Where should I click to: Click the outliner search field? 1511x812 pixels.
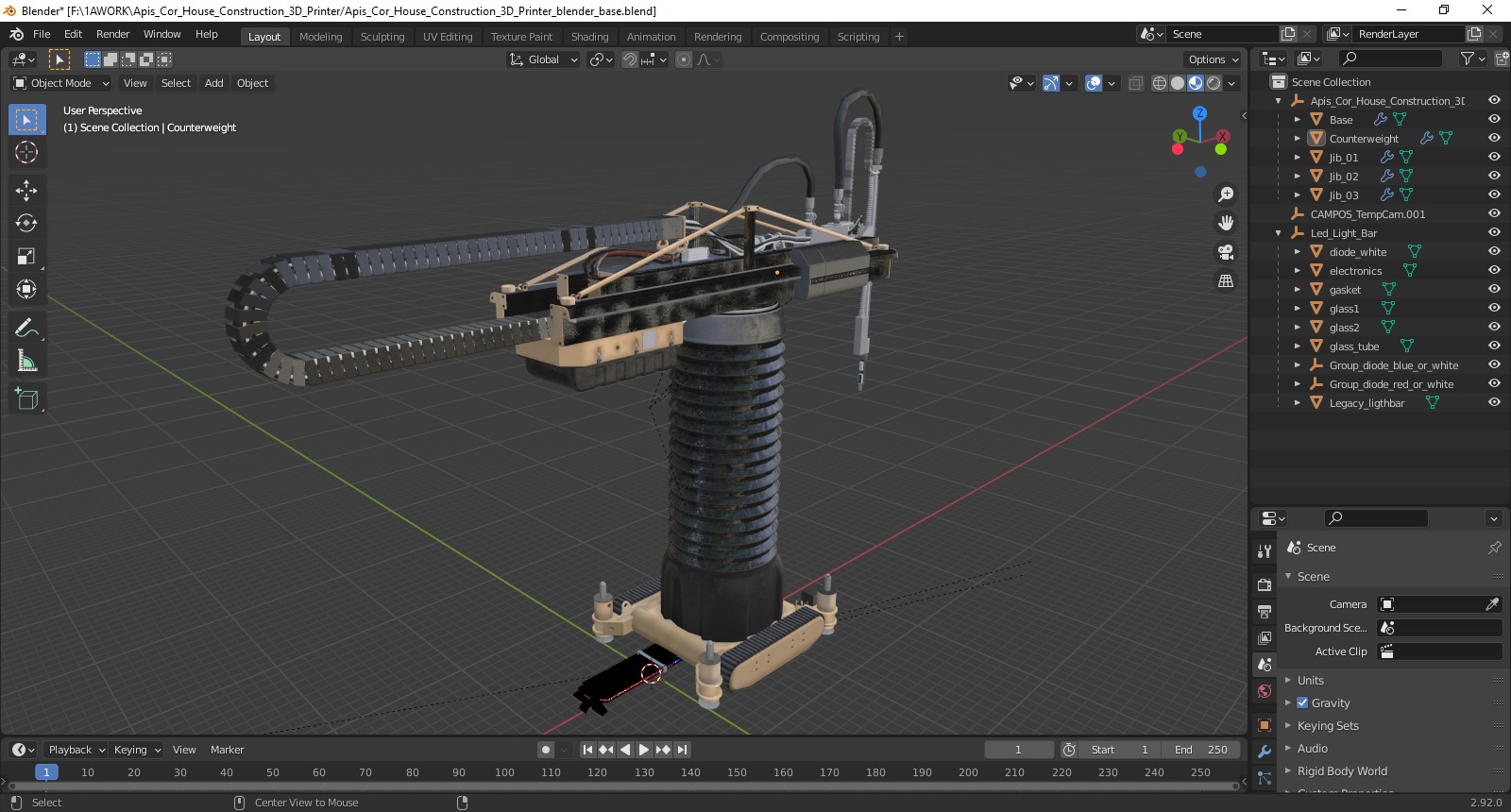[x=1390, y=59]
